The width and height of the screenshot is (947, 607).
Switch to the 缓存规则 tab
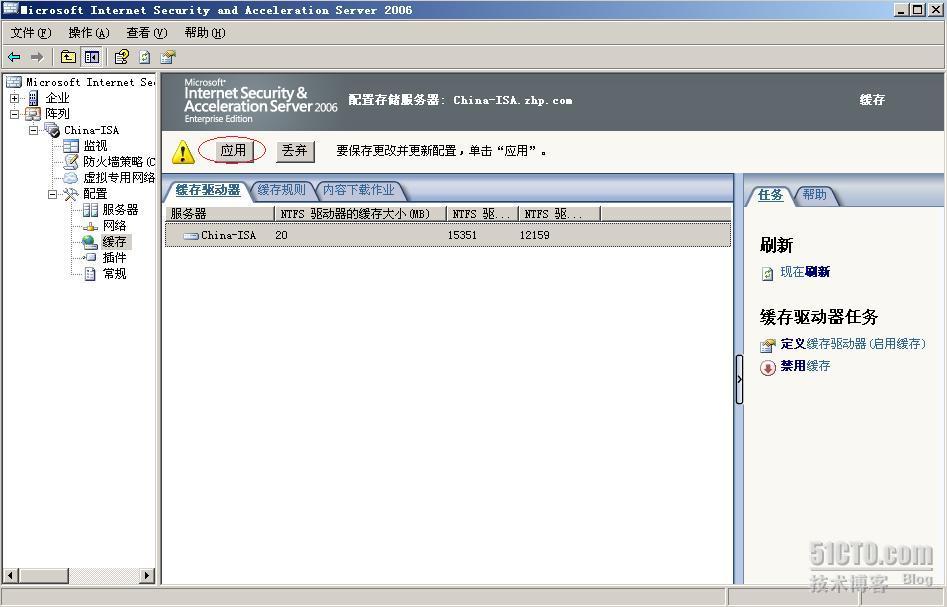click(281, 190)
